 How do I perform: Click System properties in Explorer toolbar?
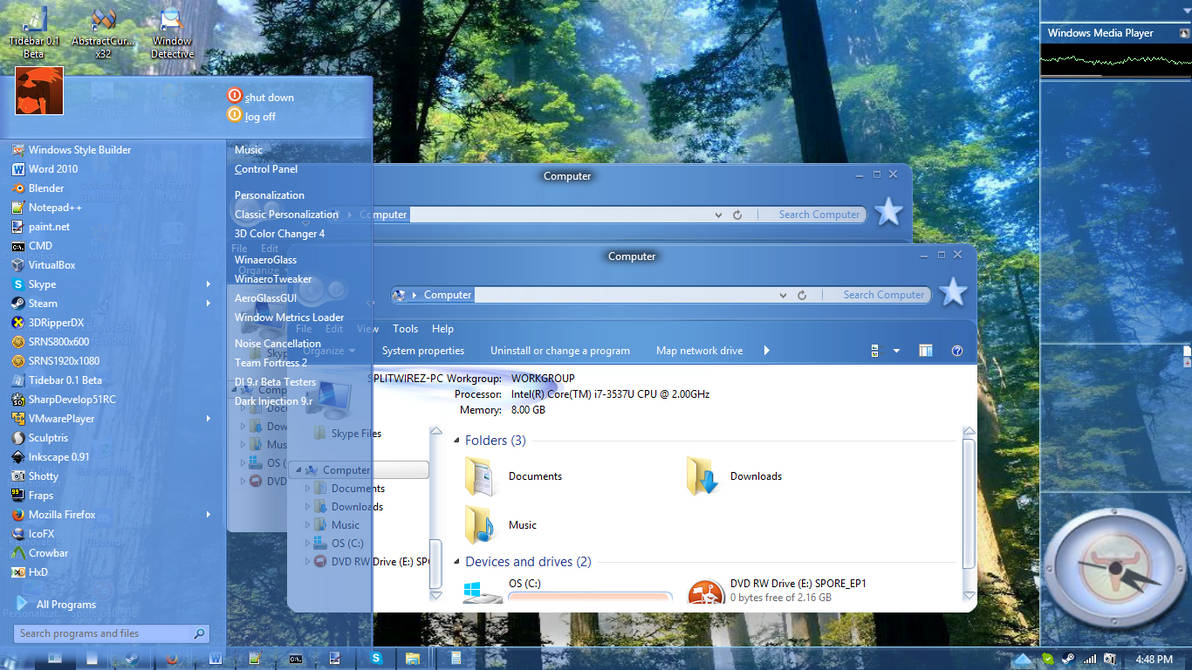click(423, 351)
